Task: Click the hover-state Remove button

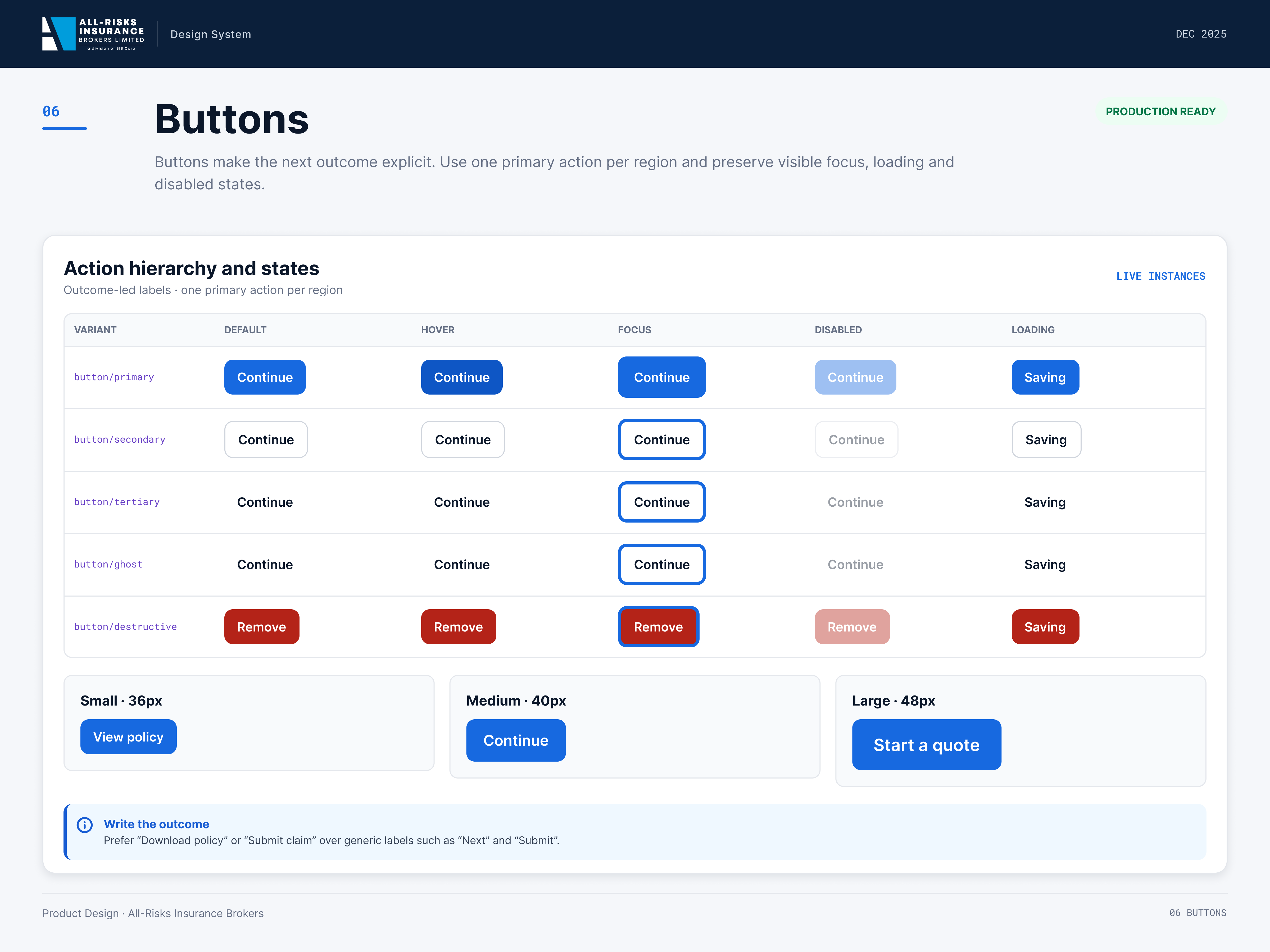Action: tap(458, 627)
